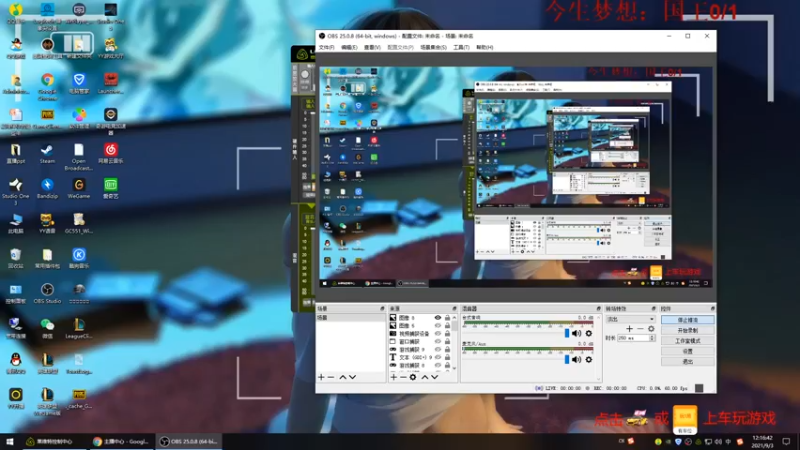Add a scene transition with plus icon
Image resolution: width=800 pixels, height=450 pixels.
coord(629,329)
